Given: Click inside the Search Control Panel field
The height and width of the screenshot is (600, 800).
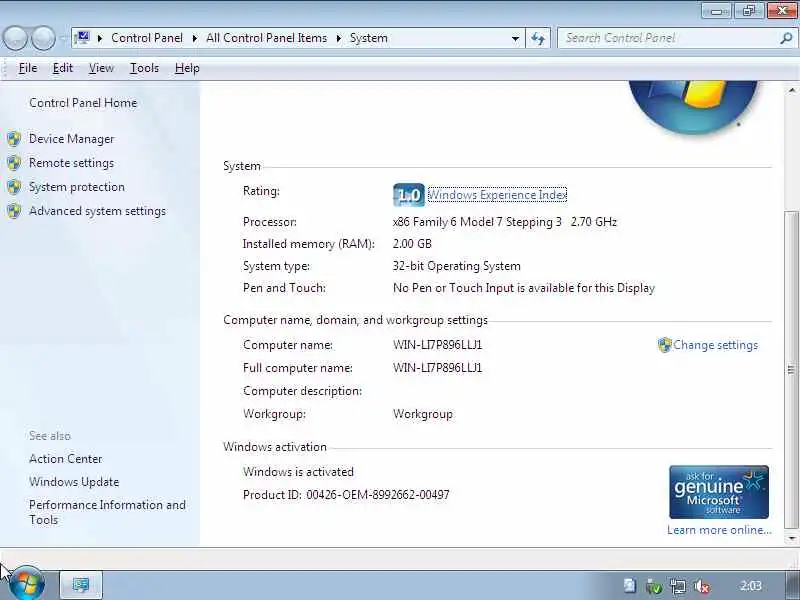Looking at the screenshot, I should point(668,38).
